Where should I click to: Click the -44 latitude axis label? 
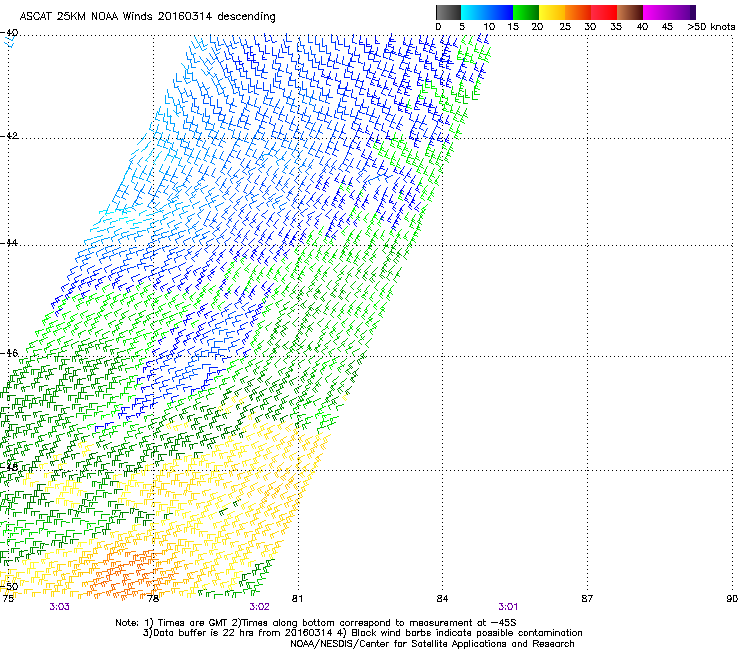(x=9, y=243)
